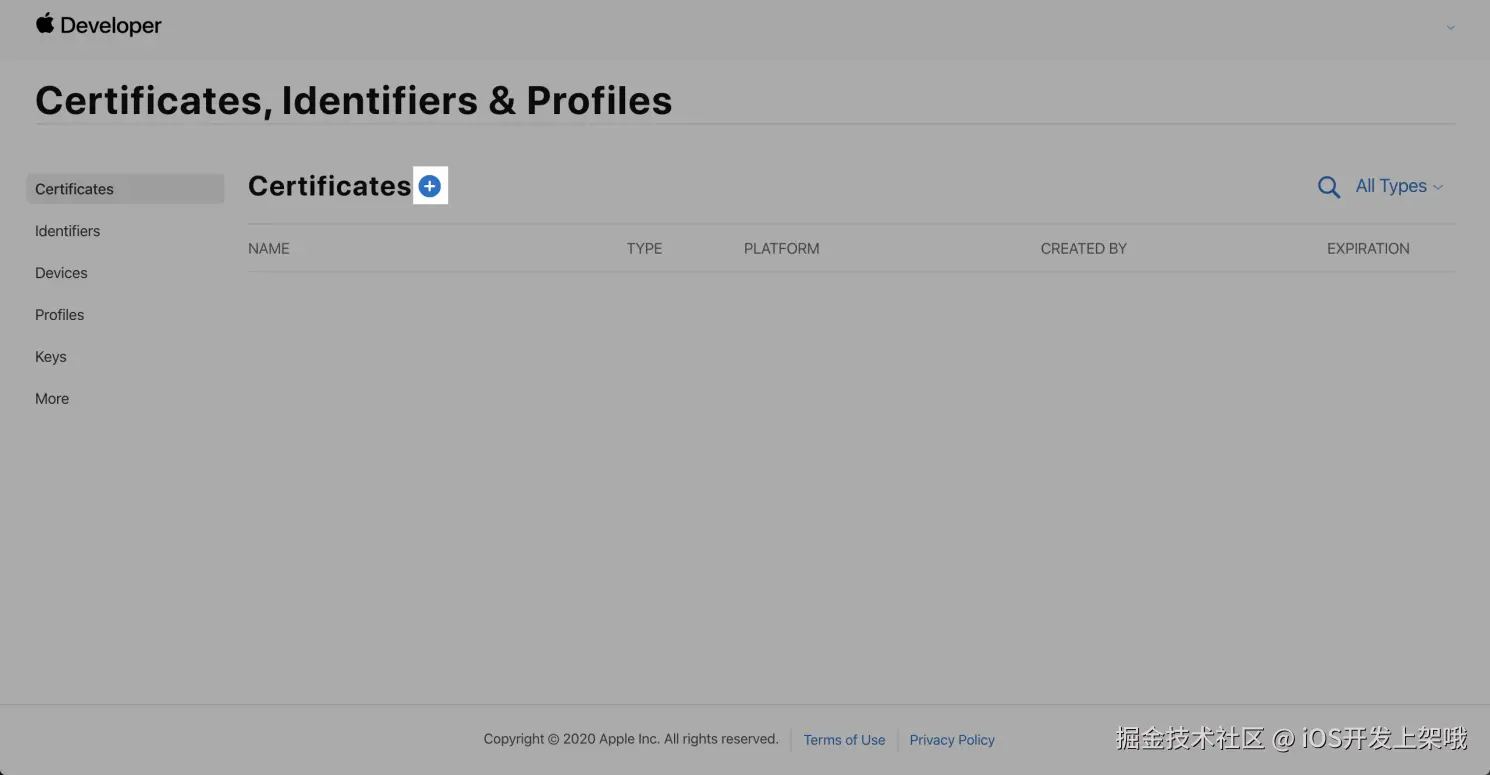Follow the Terms of Use link
The width and height of the screenshot is (1490, 775).
pyautogui.click(x=844, y=740)
